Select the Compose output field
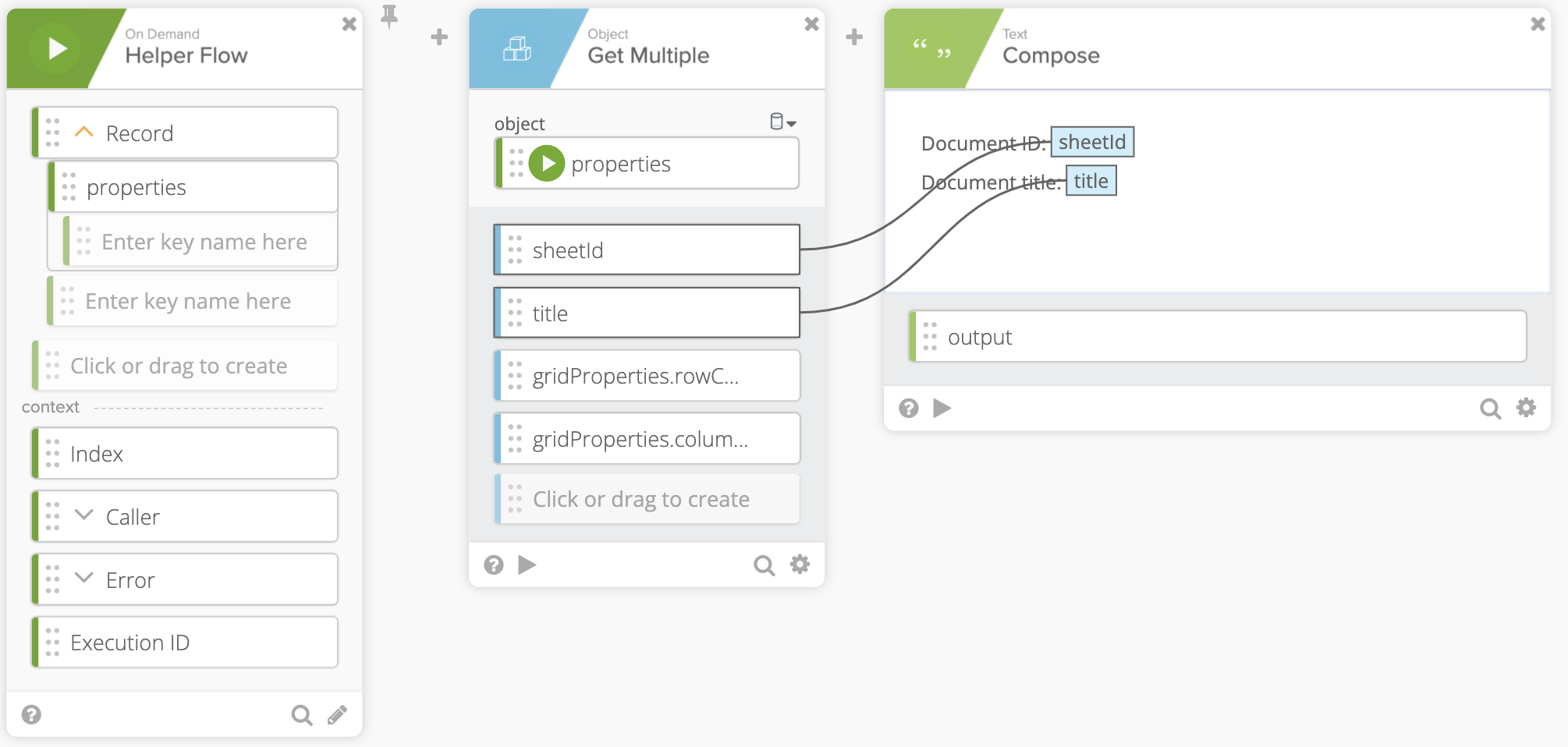1568x747 pixels. click(1218, 337)
